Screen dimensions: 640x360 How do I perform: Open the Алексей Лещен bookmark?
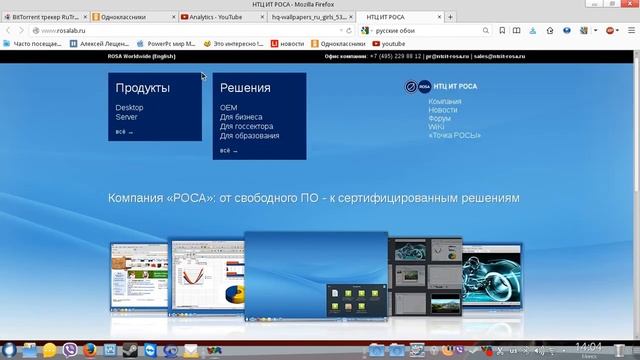(x=99, y=44)
